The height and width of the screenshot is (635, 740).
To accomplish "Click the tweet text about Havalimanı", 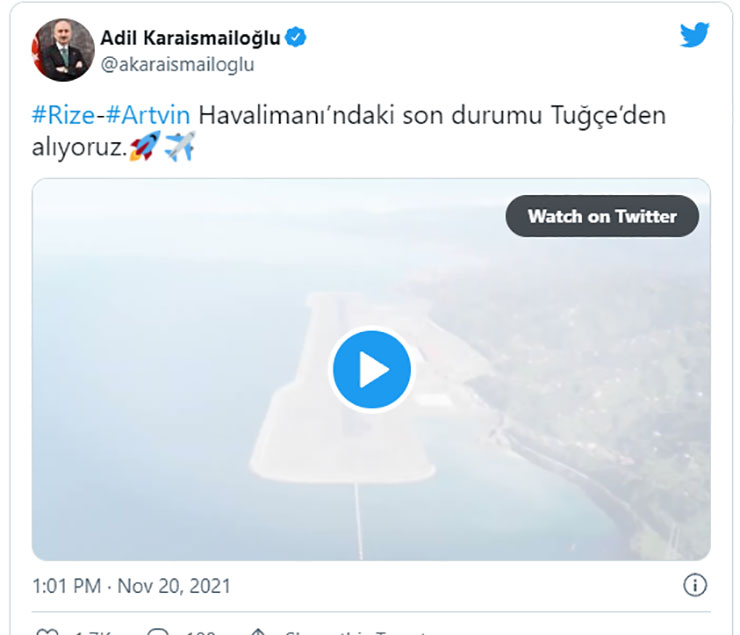I will click(349, 131).
